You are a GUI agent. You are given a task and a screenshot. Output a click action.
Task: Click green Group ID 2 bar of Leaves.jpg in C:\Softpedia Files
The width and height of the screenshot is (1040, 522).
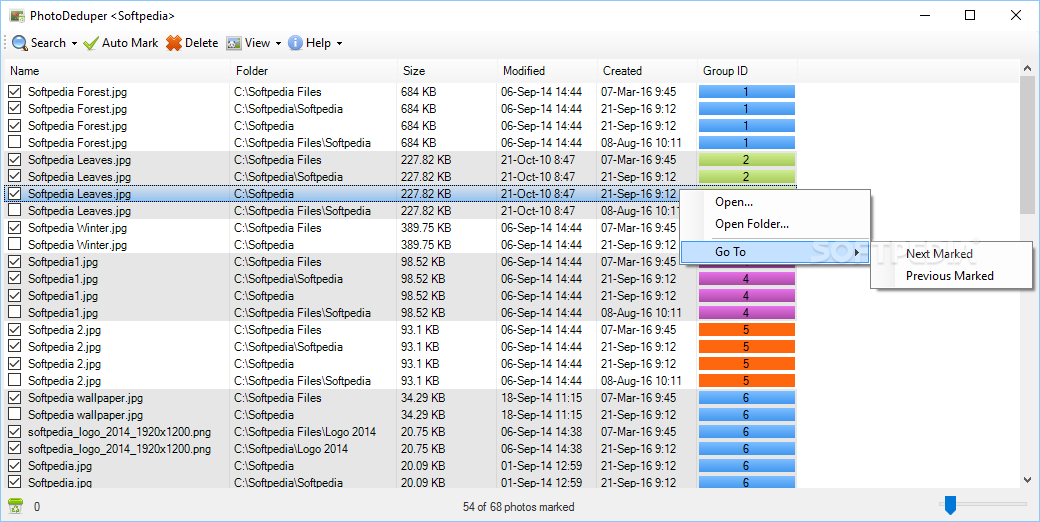point(747,159)
